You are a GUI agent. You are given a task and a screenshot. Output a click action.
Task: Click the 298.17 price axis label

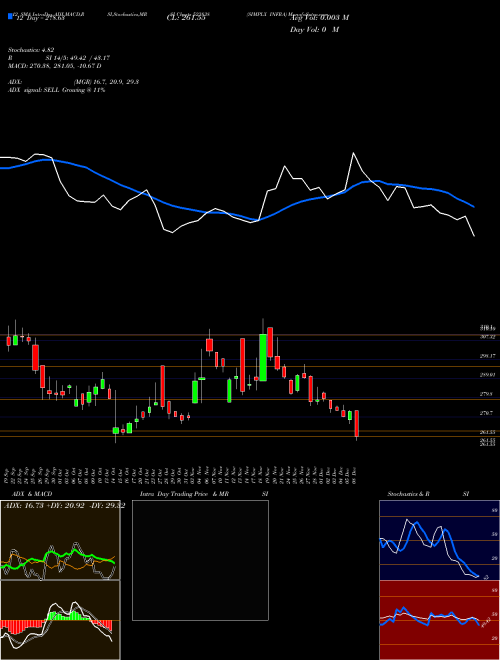pos(487,356)
